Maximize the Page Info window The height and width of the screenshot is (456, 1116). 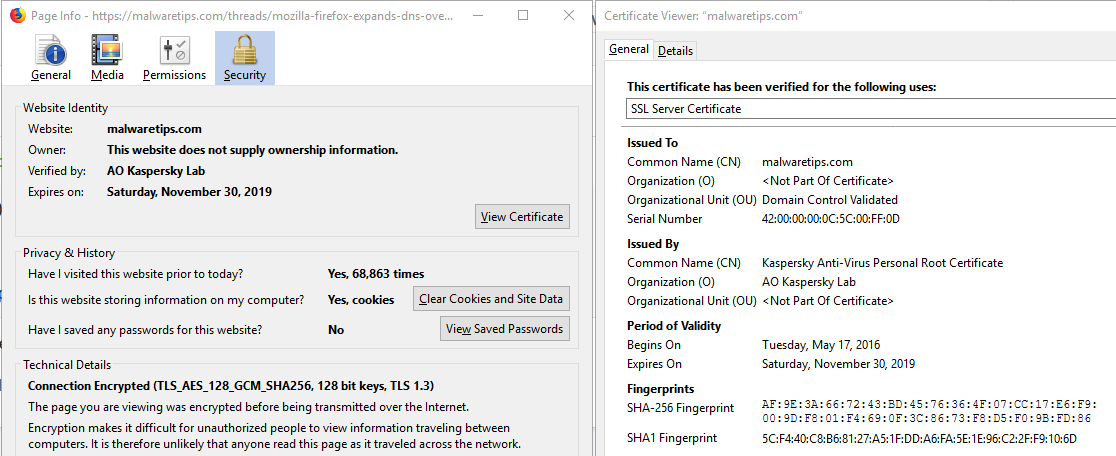tap(524, 16)
